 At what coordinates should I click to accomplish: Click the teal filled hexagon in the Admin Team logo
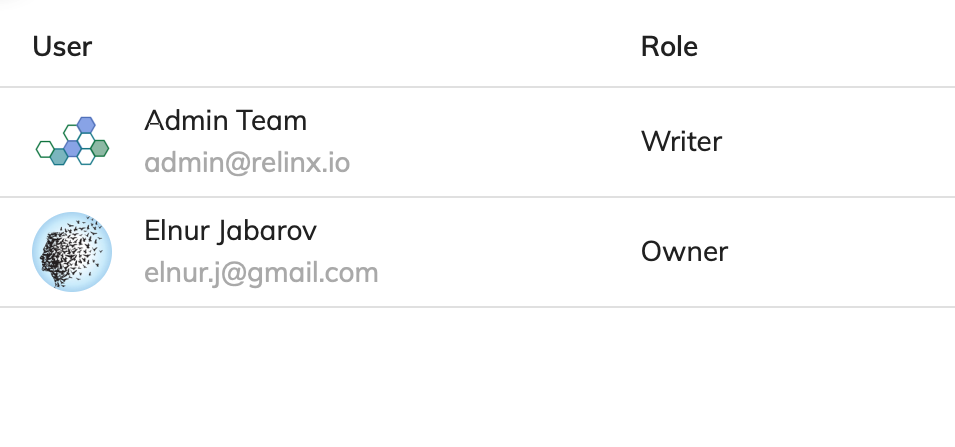pyautogui.click(x=58, y=157)
